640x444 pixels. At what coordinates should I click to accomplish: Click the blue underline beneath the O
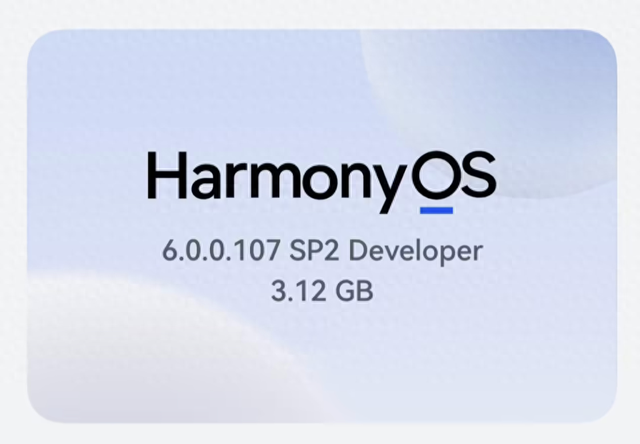(436, 210)
